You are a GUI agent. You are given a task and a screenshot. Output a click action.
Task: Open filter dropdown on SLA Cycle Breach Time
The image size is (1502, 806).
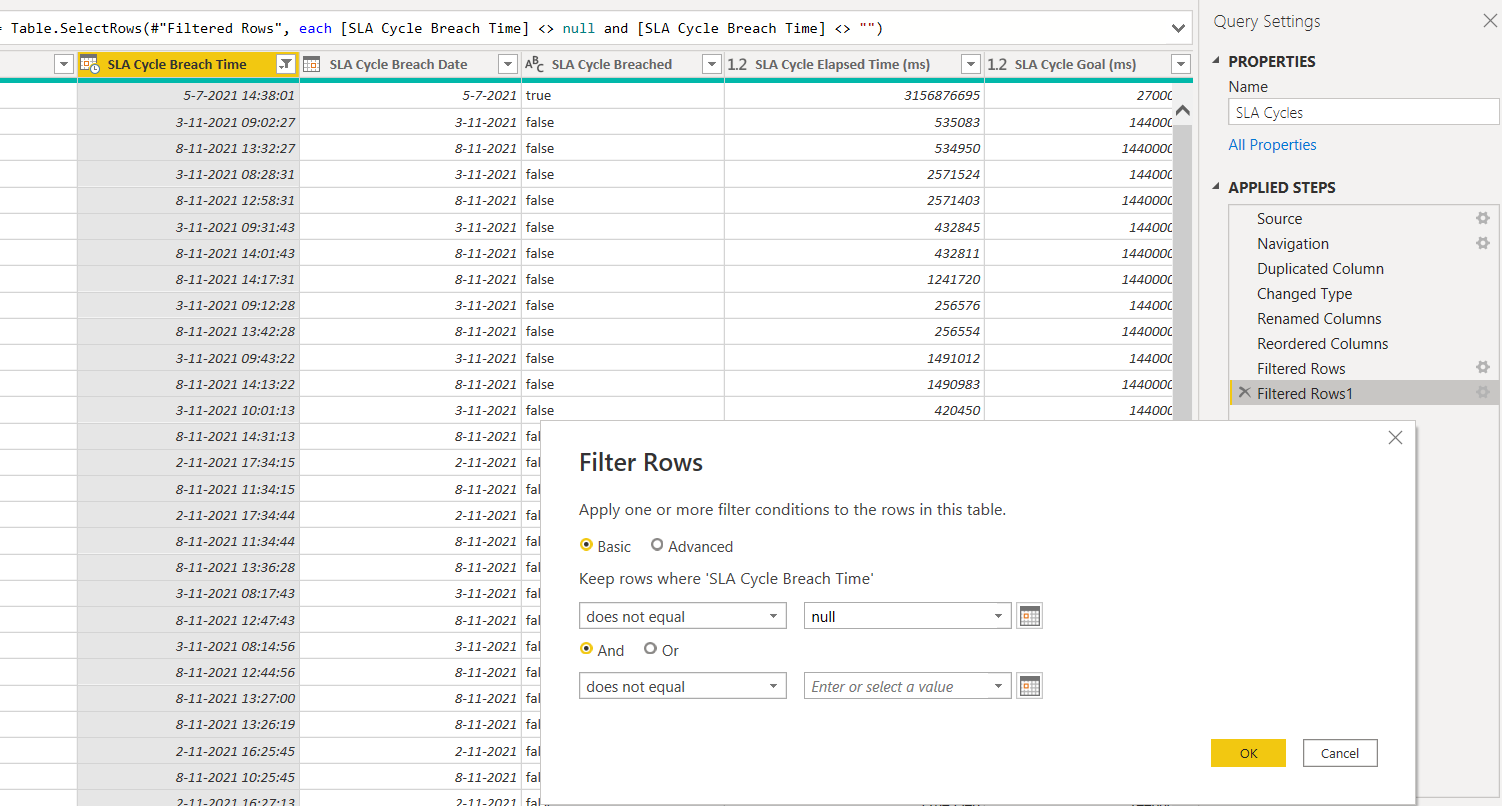pos(285,64)
